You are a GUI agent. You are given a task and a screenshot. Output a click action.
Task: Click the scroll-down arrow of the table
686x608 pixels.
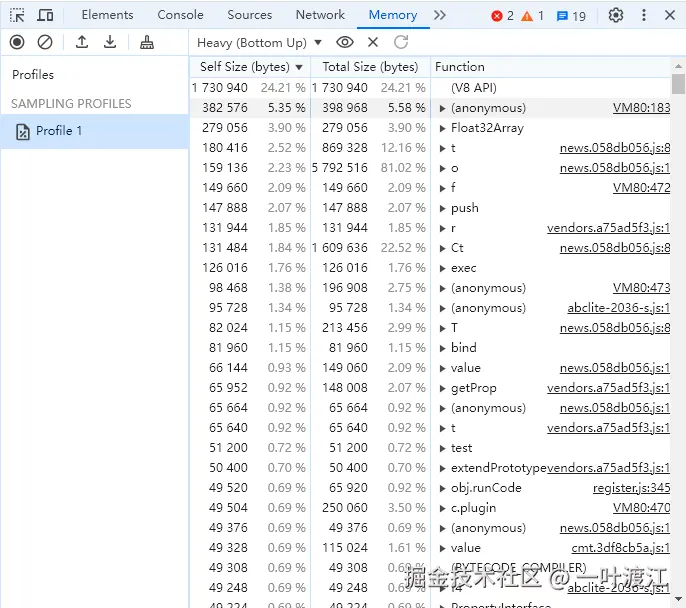point(678,599)
